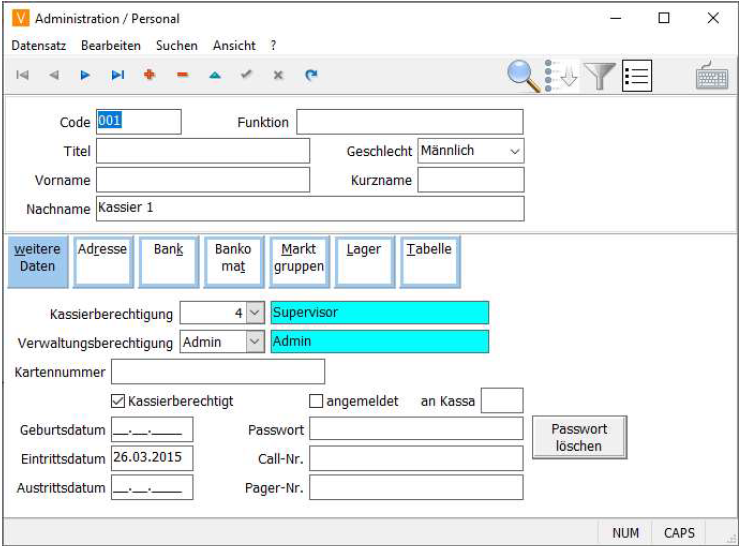This screenshot has height=546, width=740.
Task: Click the next record blue arrow
Action: [86, 75]
